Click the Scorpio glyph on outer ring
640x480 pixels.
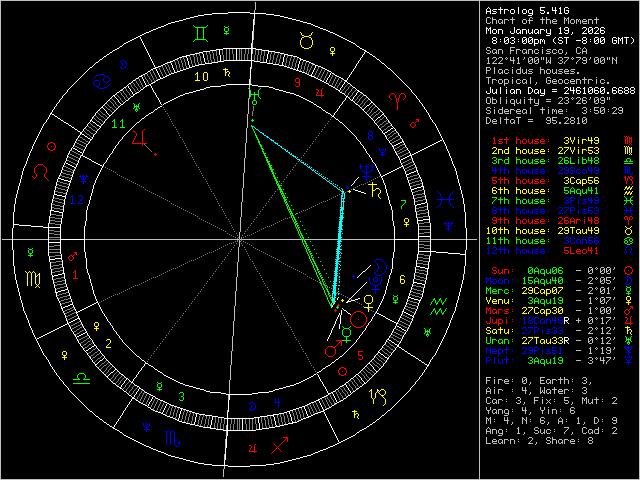coord(172,438)
